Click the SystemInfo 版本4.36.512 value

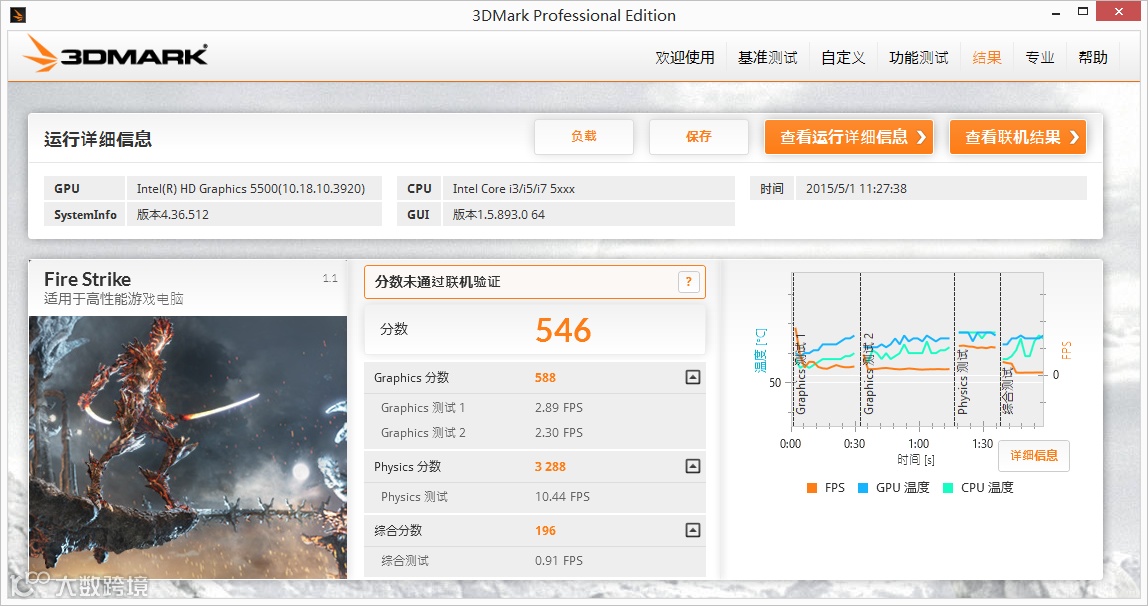(x=254, y=214)
